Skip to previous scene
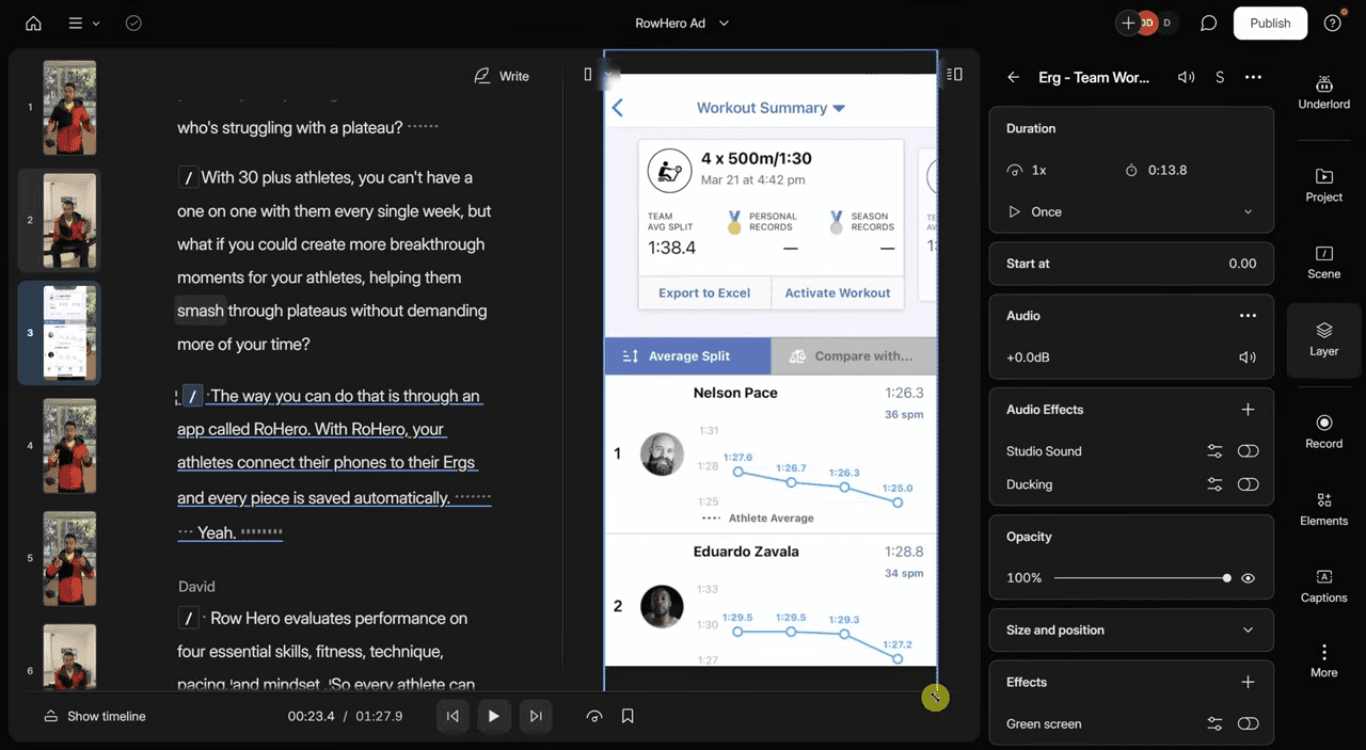 (453, 716)
